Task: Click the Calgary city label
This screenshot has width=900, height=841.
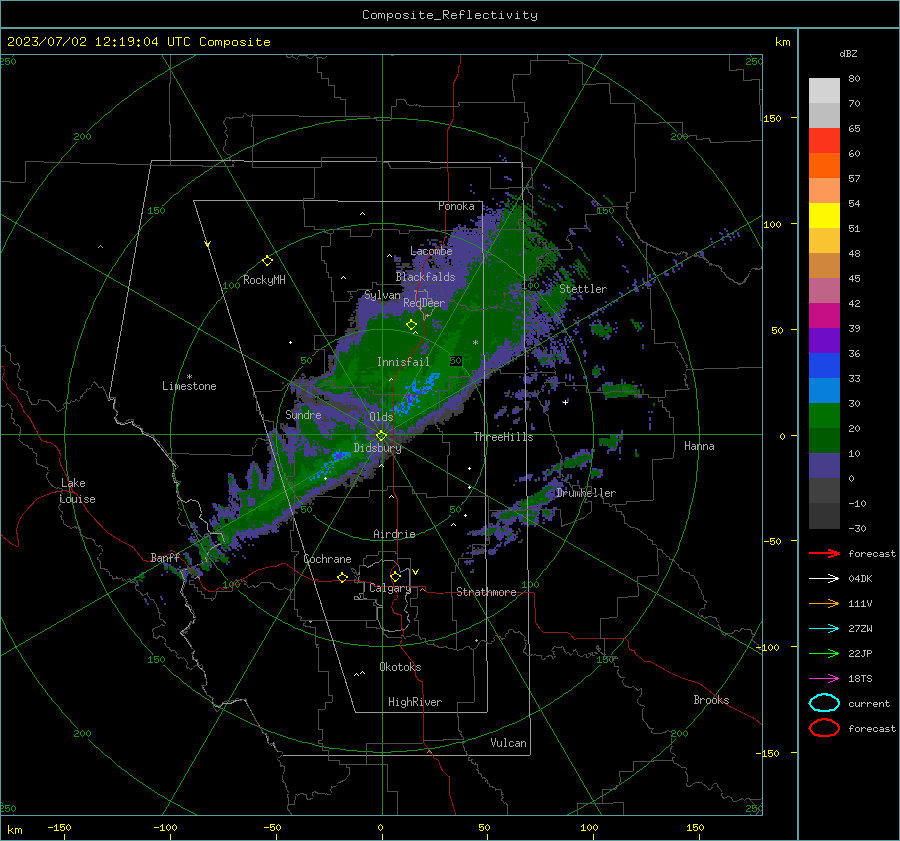Action: 390,588
